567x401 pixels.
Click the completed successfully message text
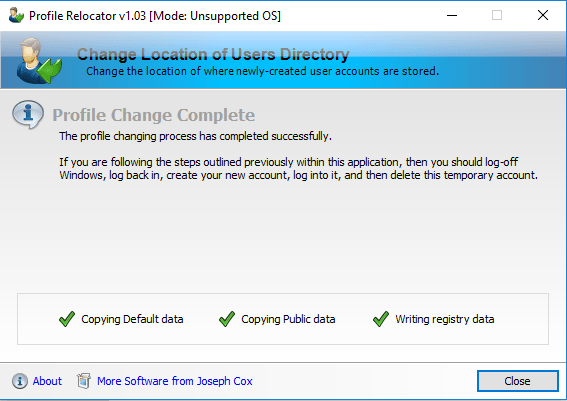[195, 136]
